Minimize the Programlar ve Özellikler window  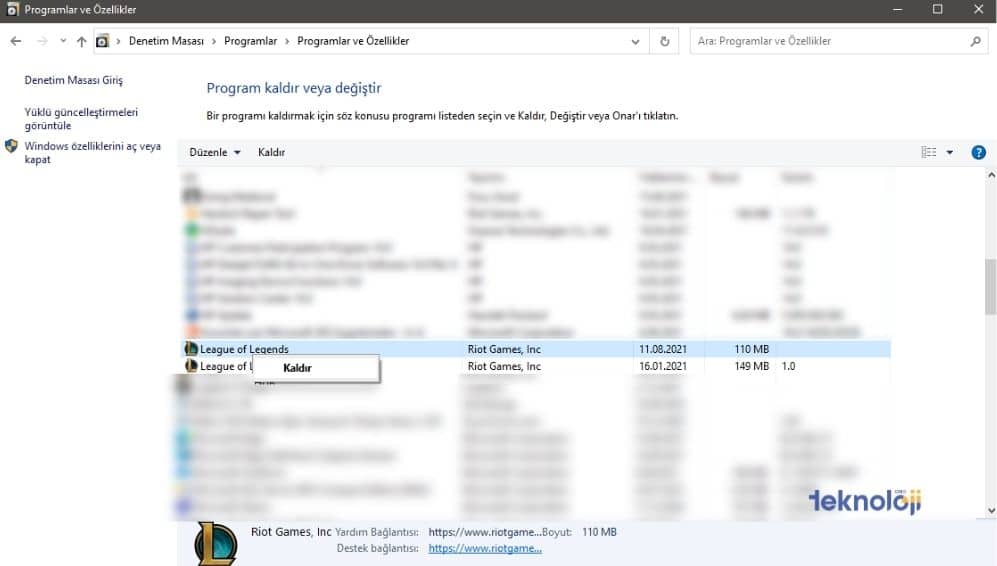[898, 10]
